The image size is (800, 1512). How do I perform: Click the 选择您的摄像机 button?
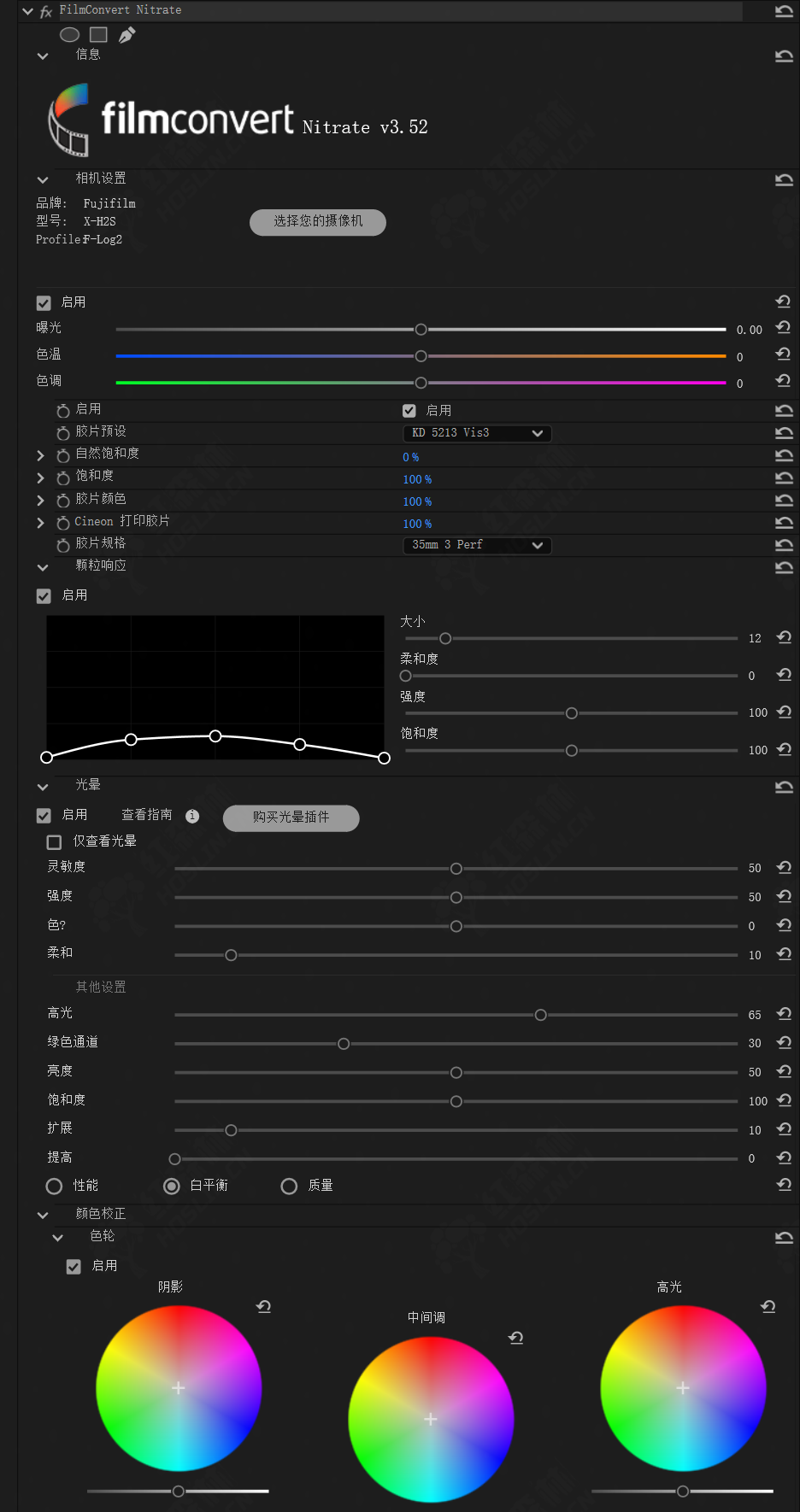(x=318, y=222)
